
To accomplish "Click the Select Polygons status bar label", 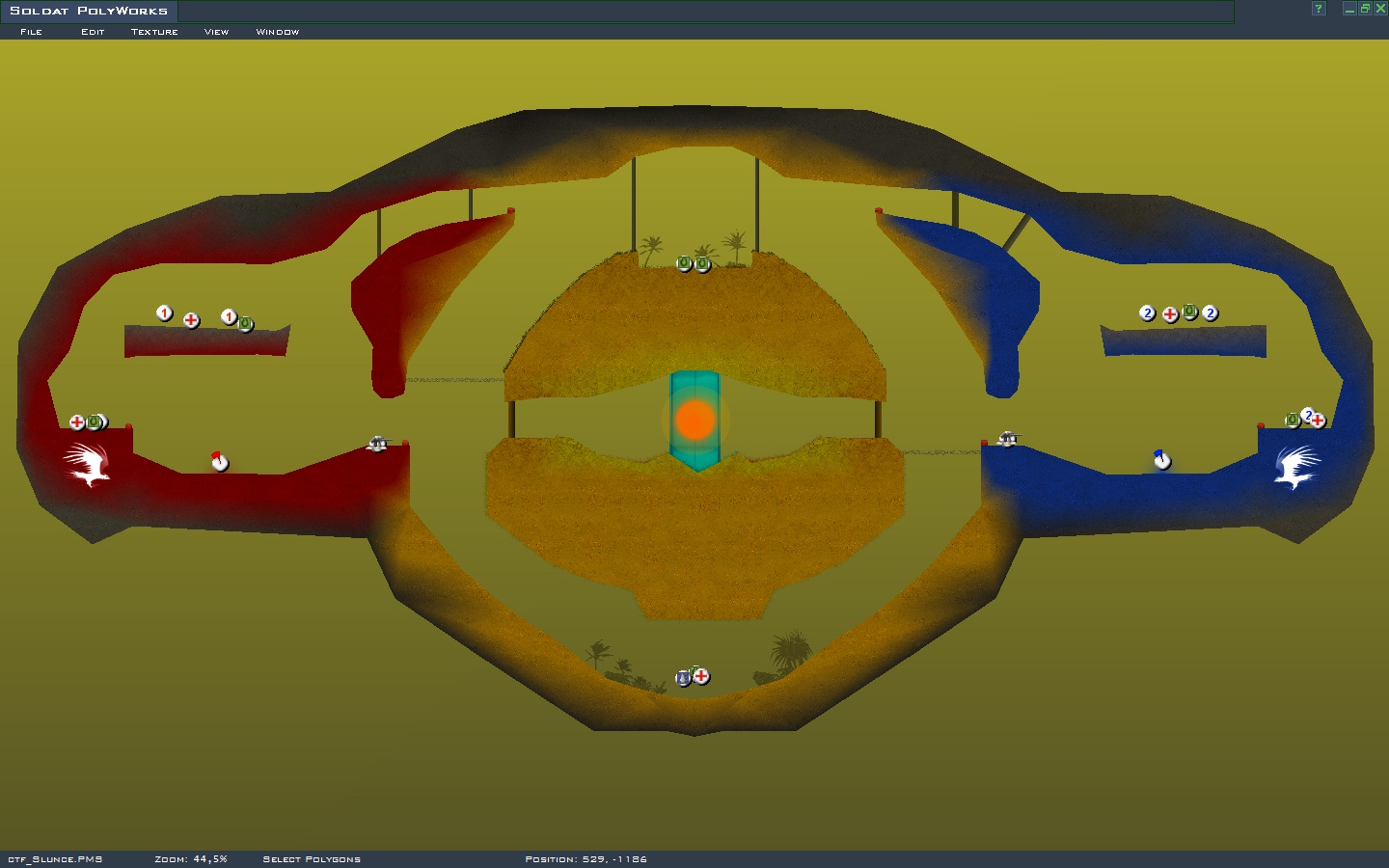I will coord(312,859).
